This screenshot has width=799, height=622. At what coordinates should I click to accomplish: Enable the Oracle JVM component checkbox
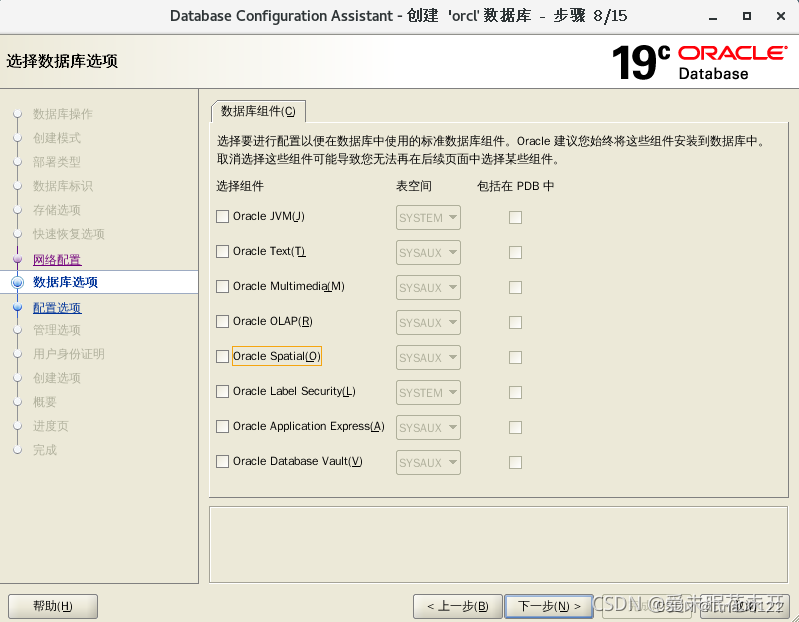(222, 217)
